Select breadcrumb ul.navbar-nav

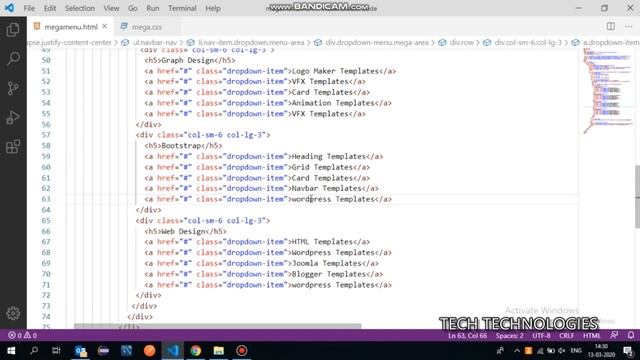coord(155,42)
